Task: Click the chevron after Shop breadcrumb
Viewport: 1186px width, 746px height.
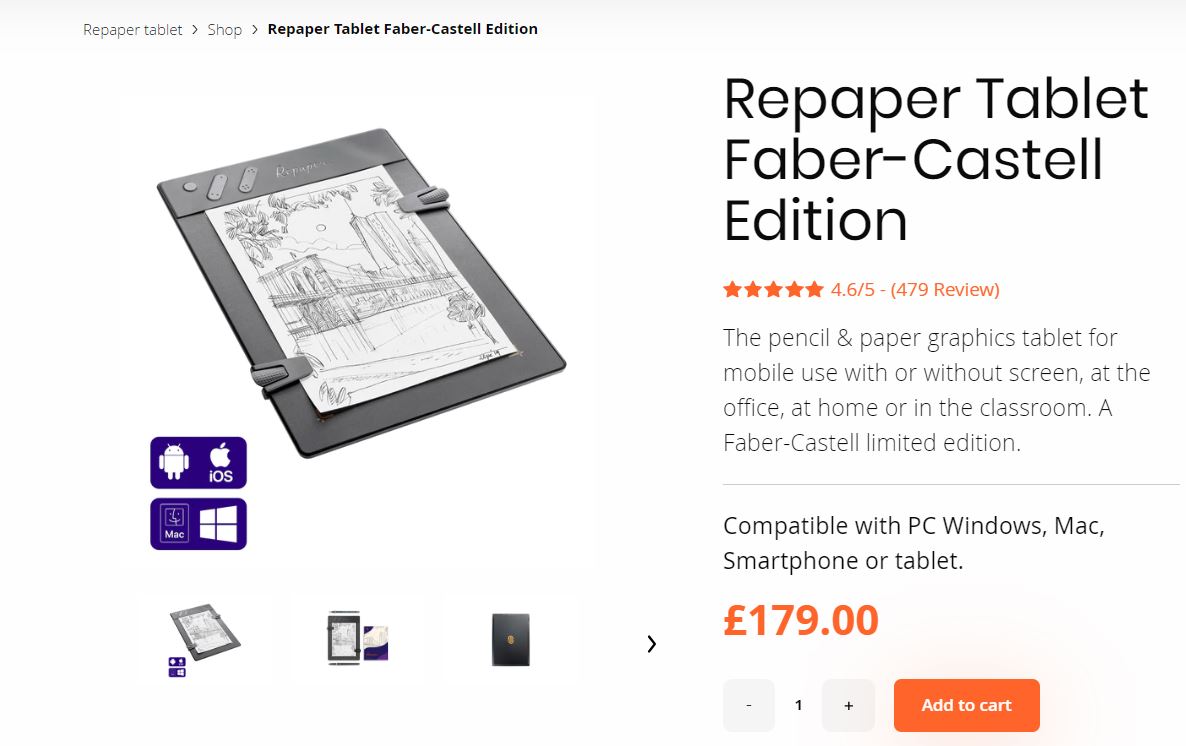Action: [254, 30]
